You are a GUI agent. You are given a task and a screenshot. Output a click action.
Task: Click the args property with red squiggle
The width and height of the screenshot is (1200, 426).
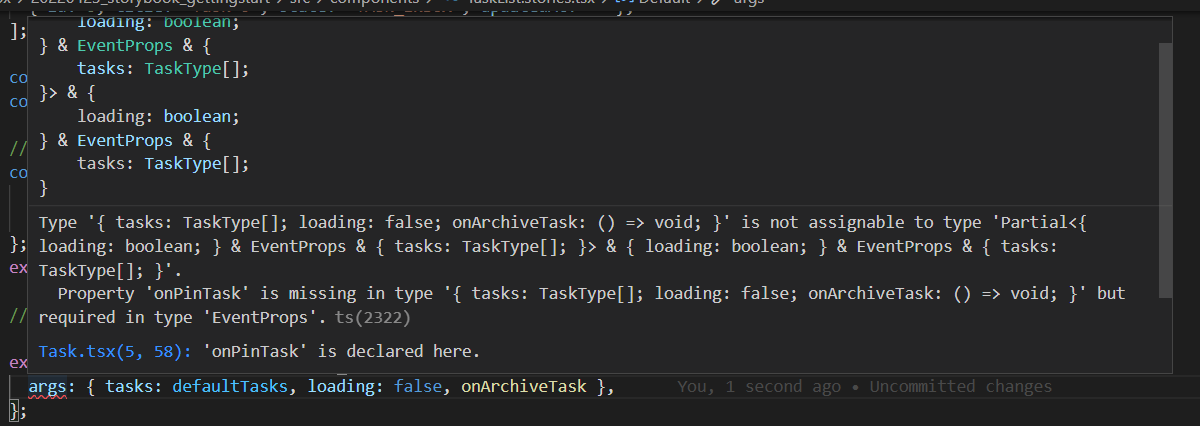(x=45, y=387)
